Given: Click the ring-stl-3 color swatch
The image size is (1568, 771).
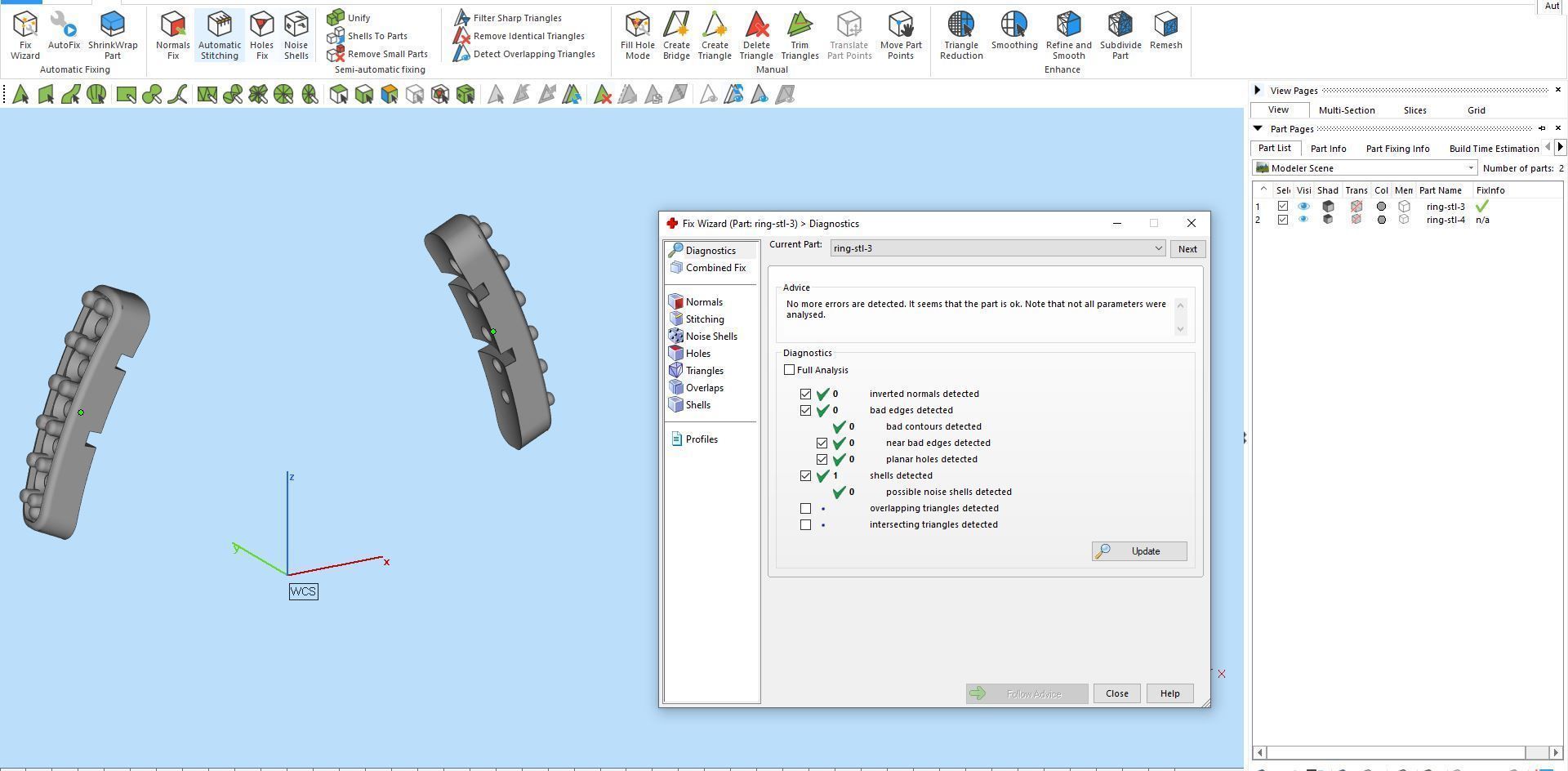Looking at the screenshot, I should pyautogui.click(x=1381, y=207).
